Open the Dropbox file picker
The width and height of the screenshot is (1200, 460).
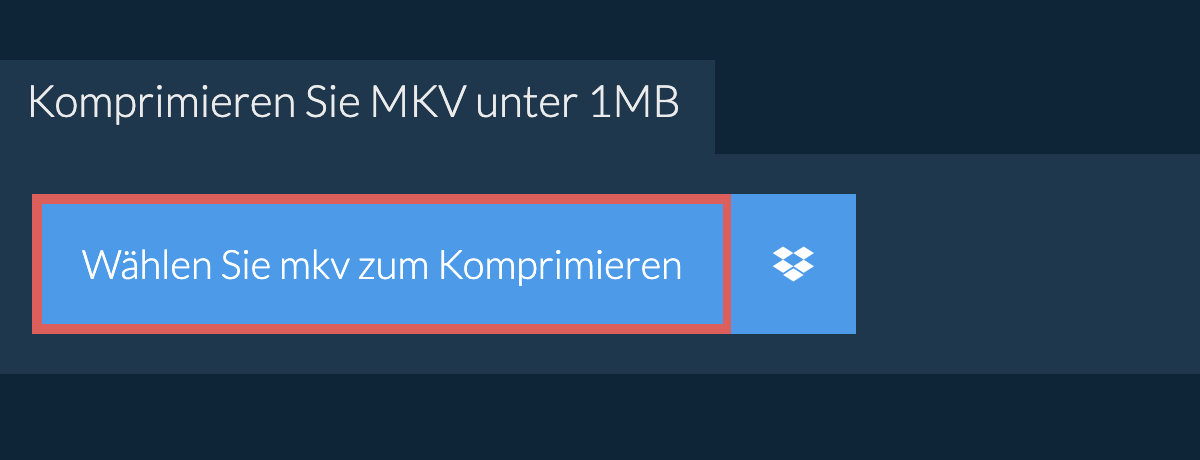[x=793, y=264]
